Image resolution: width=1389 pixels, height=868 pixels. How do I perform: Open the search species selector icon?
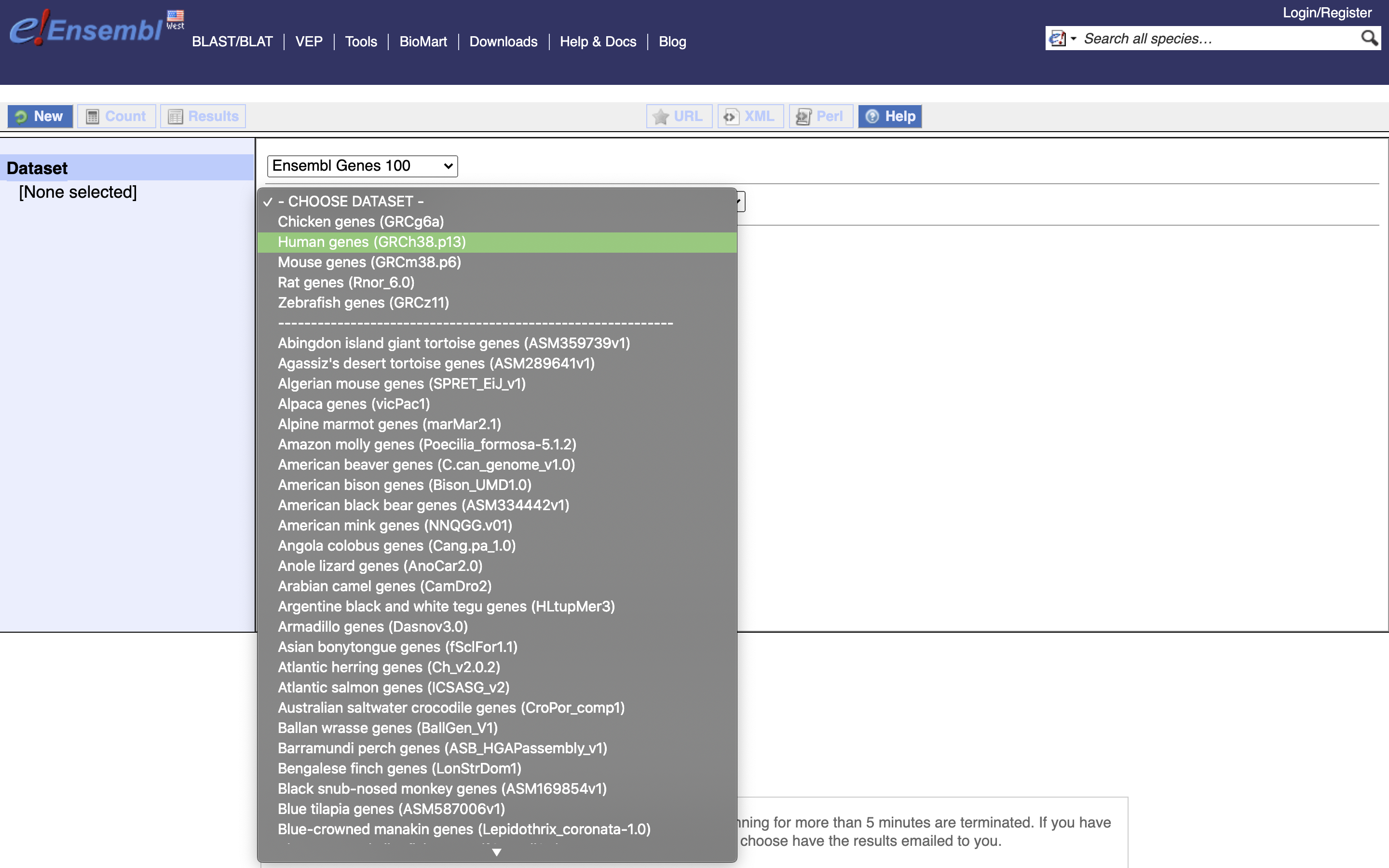coord(1062,39)
